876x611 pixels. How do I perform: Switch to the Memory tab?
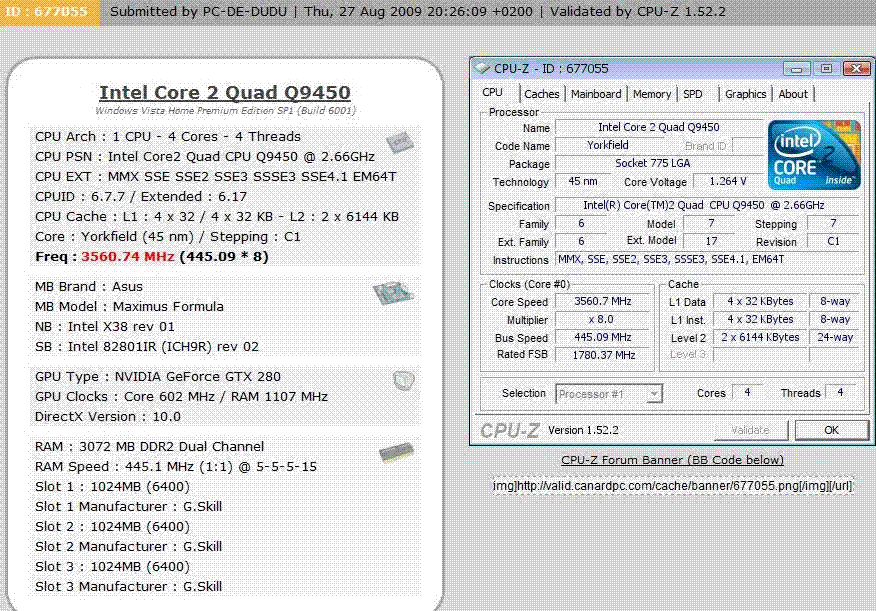click(651, 94)
